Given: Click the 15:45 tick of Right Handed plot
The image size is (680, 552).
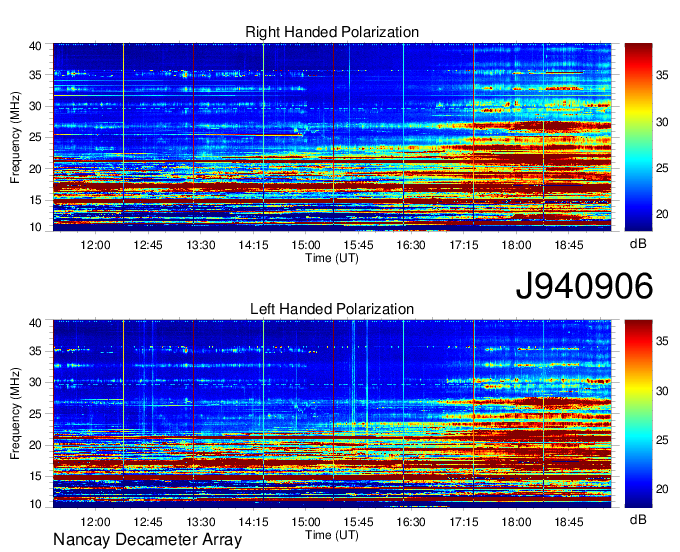Looking at the screenshot, I should pyautogui.click(x=359, y=245).
